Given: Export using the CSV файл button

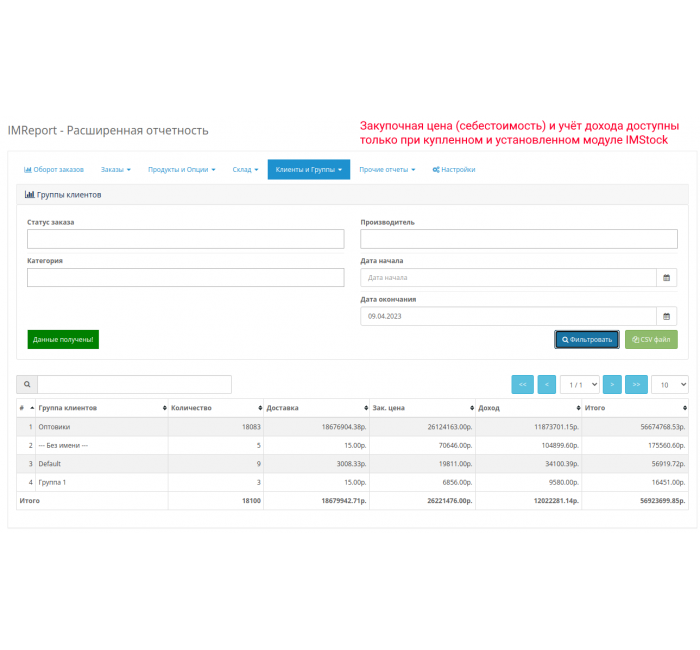Looking at the screenshot, I should tap(651, 340).
